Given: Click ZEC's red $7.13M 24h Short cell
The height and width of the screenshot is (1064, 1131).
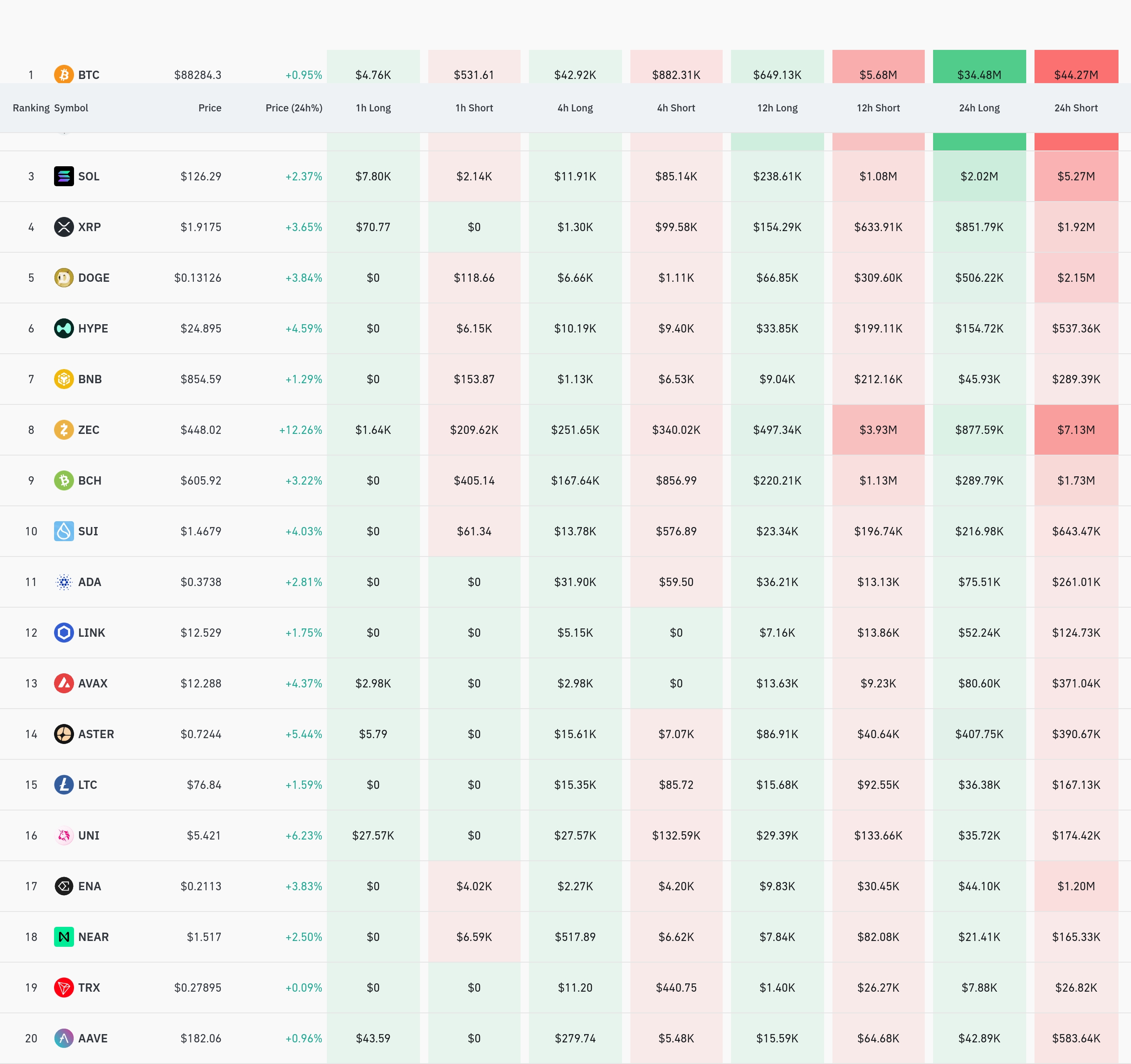Looking at the screenshot, I should point(1075,429).
